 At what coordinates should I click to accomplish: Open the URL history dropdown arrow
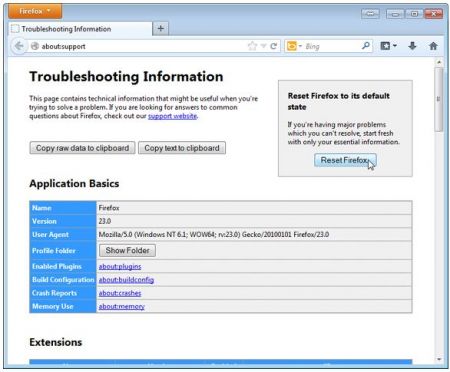click(x=264, y=46)
